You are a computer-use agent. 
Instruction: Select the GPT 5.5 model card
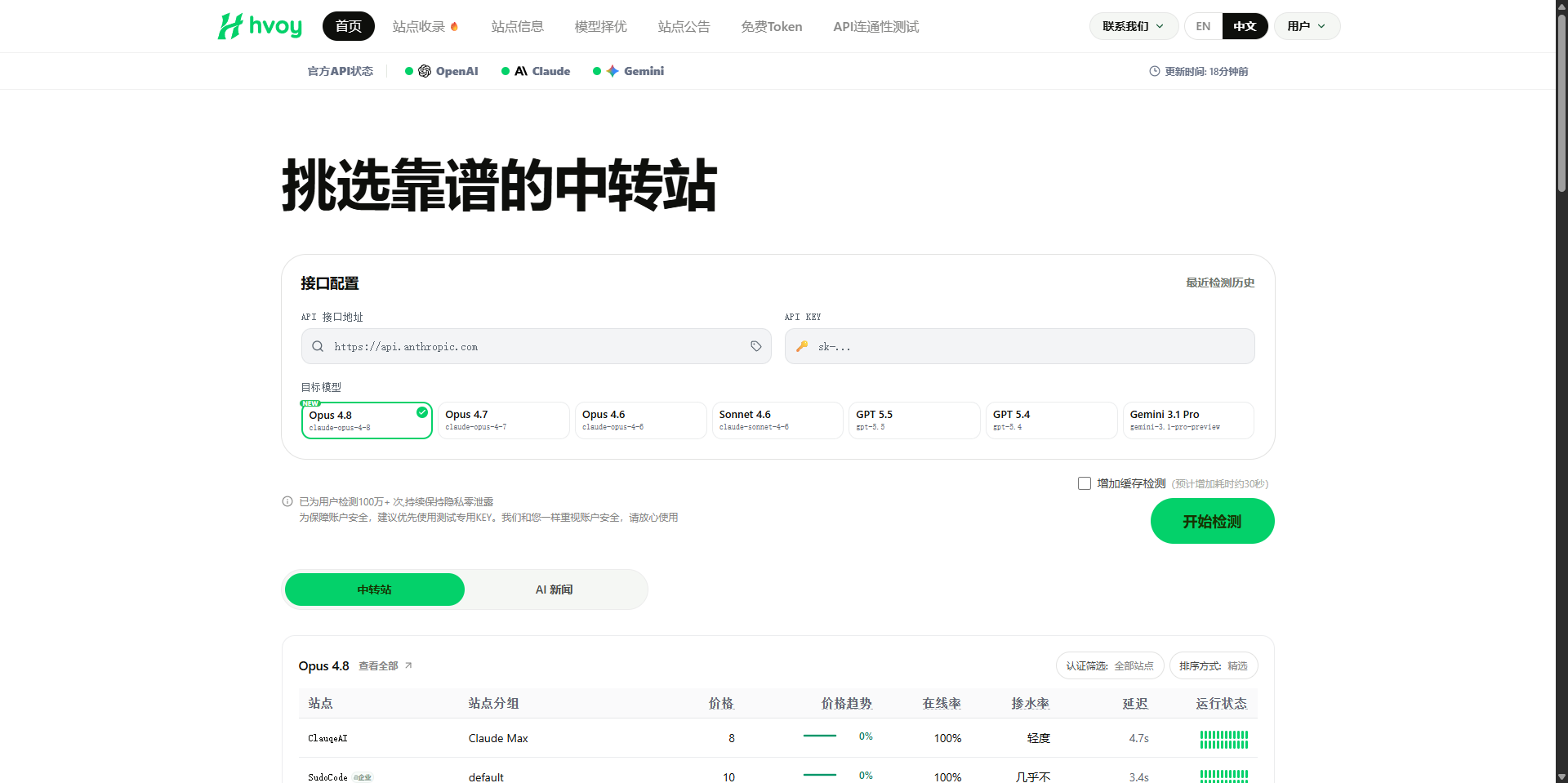[915, 420]
